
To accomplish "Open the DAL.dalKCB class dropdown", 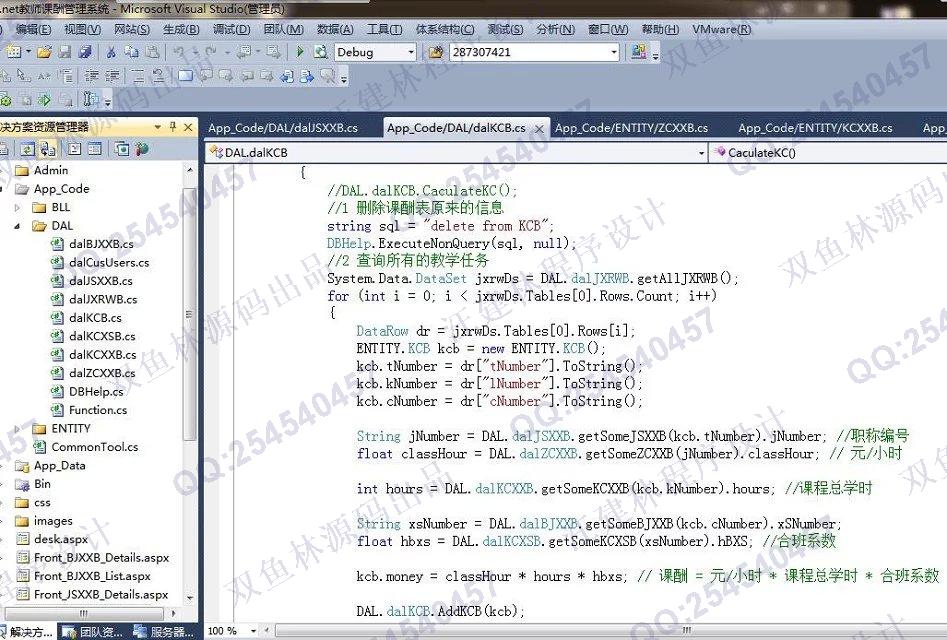I will click(x=701, y=153).
